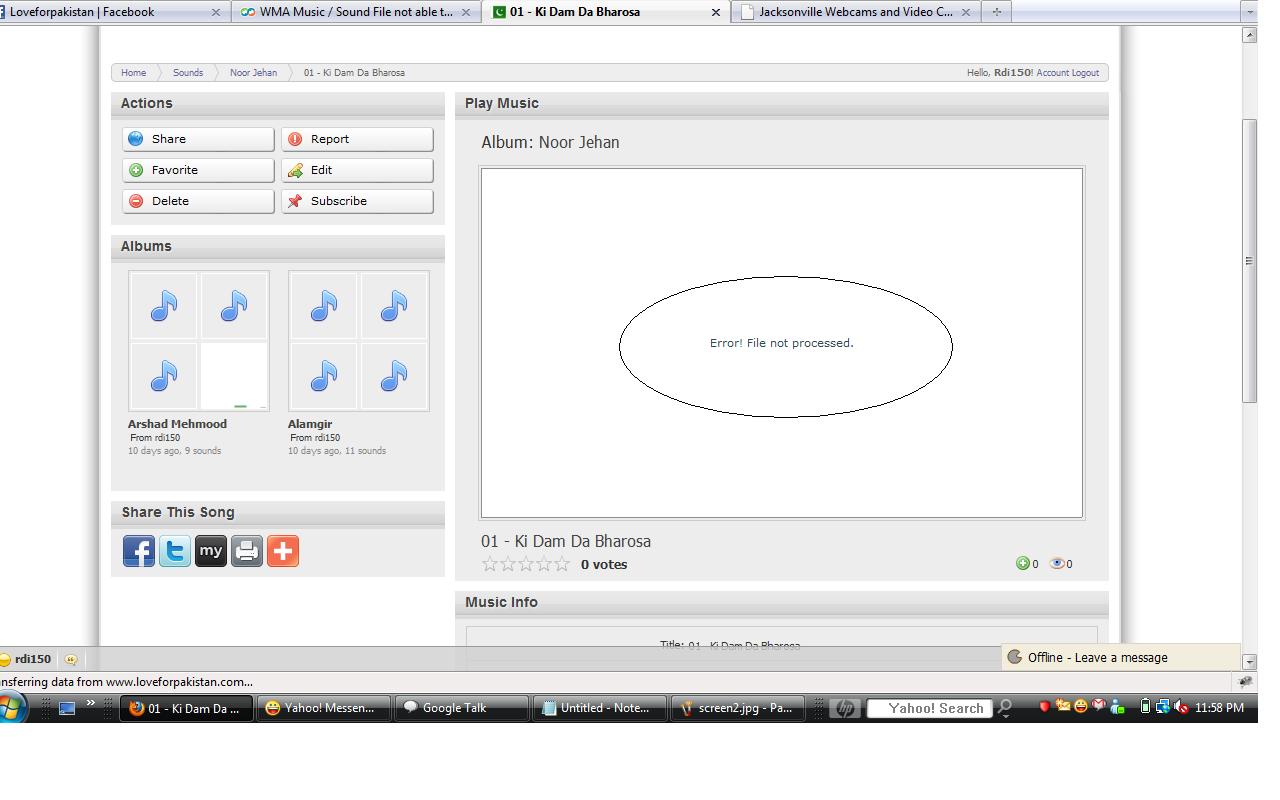Click the green plus favorites count icon
This screenshot has height=800, width=1280.
[x=1022, y=564]
